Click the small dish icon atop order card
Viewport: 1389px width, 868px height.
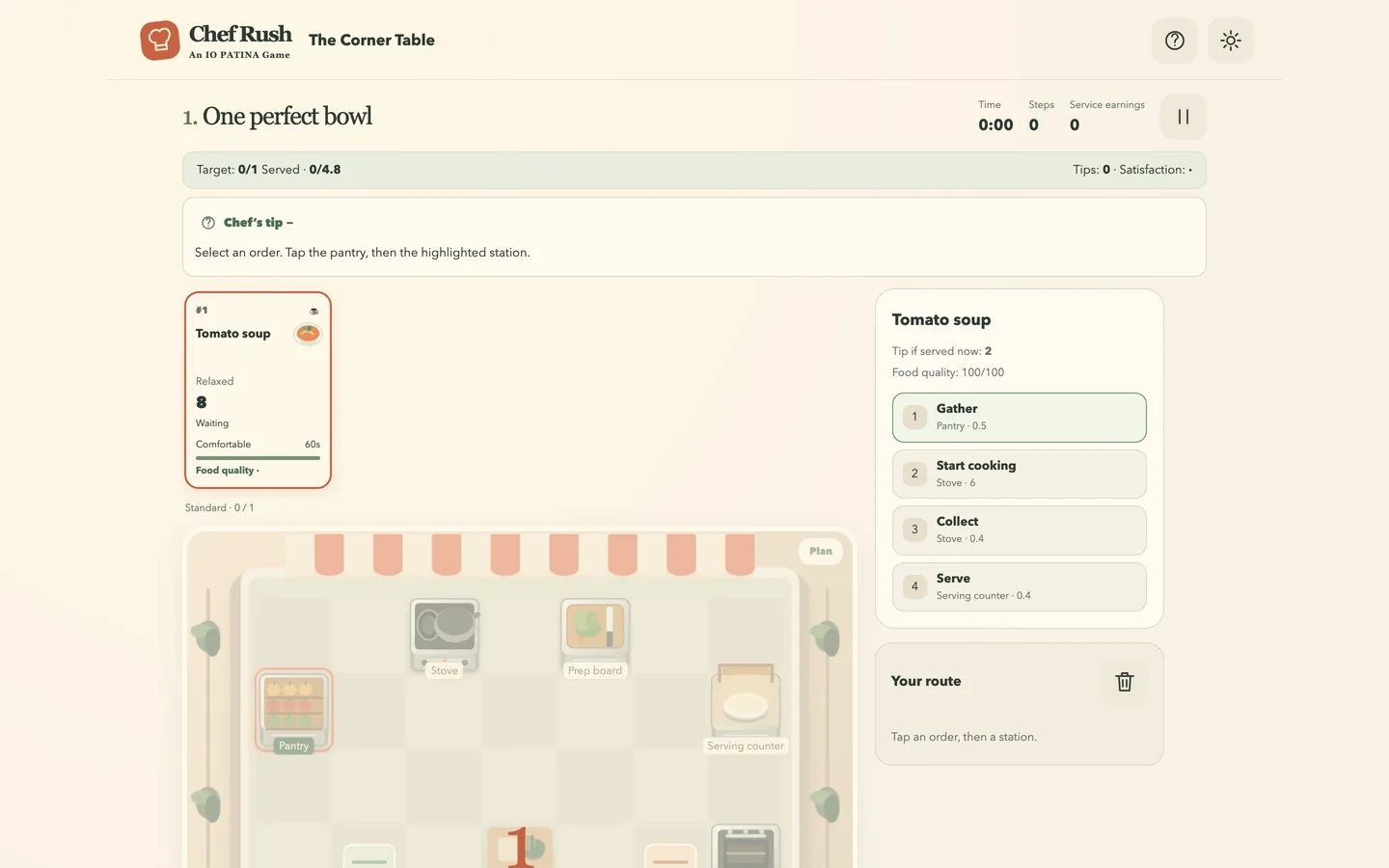(313, 311)
